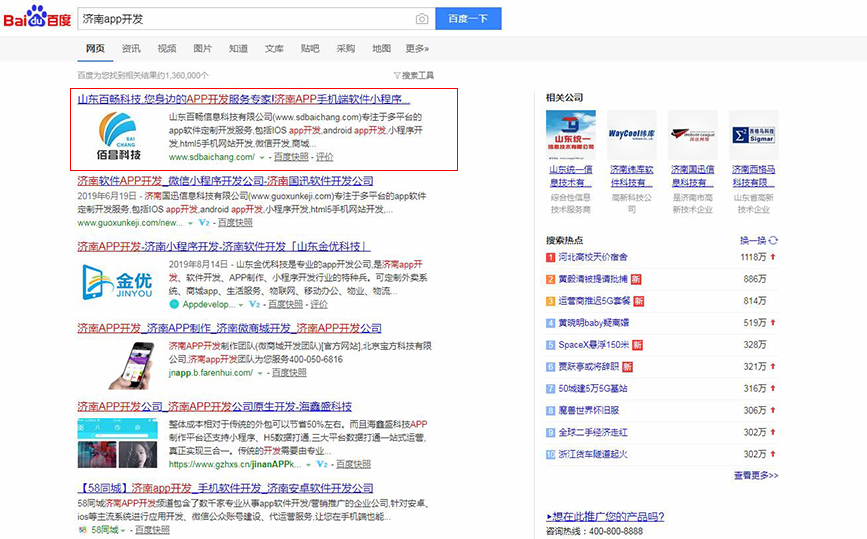Click the Baidu logo

pos(38,17)
